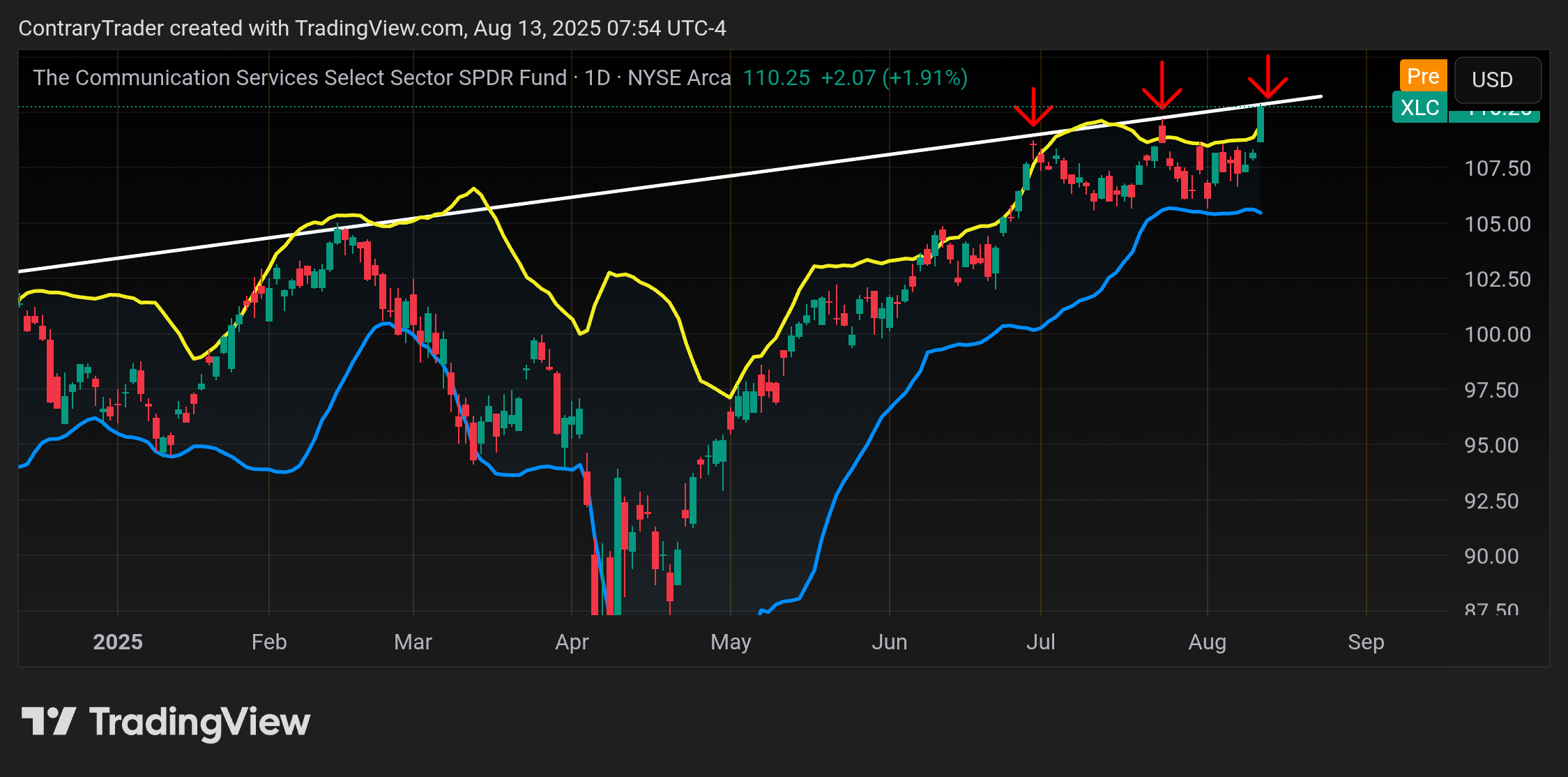The image size is (1568, 777).
Task: Click the 2025 label on time axis
Action: (118, 642)
